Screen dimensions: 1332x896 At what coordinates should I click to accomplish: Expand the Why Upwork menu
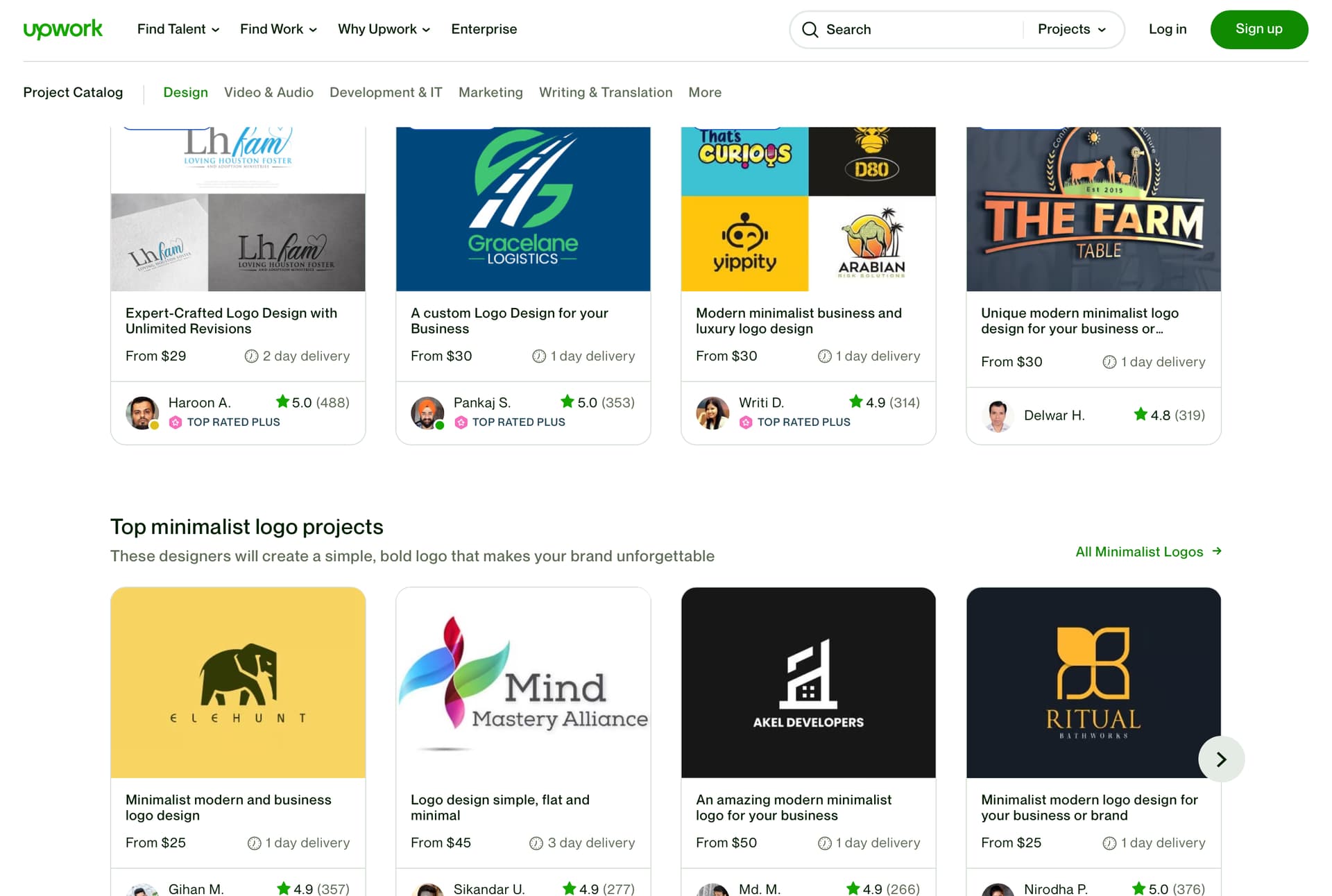click(384, 29)
